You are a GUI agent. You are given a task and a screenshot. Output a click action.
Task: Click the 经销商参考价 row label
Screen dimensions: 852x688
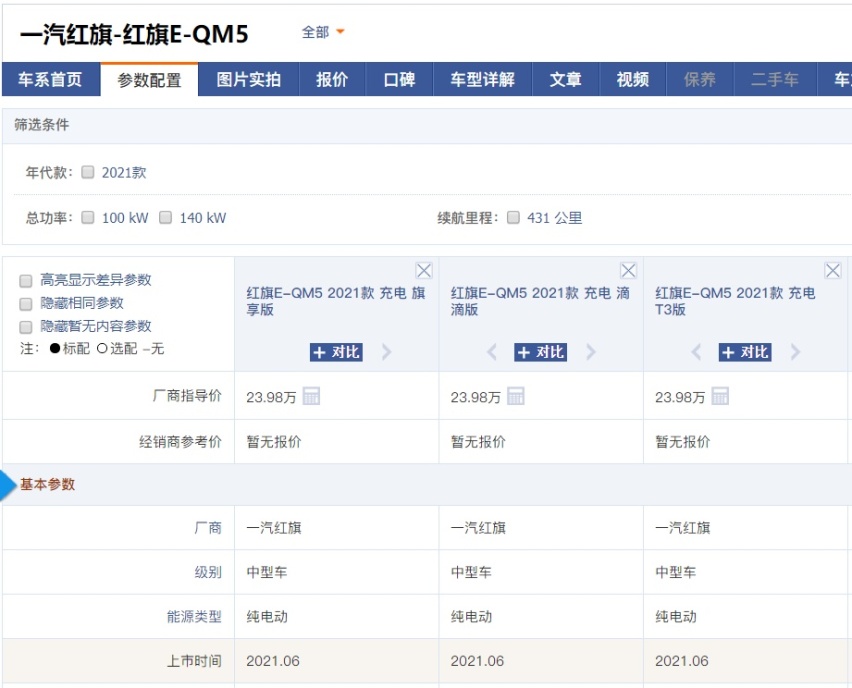180,442
